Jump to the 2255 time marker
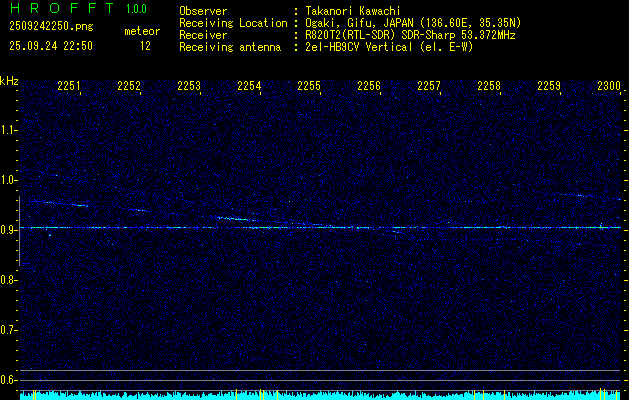 [x=309, y=87]
